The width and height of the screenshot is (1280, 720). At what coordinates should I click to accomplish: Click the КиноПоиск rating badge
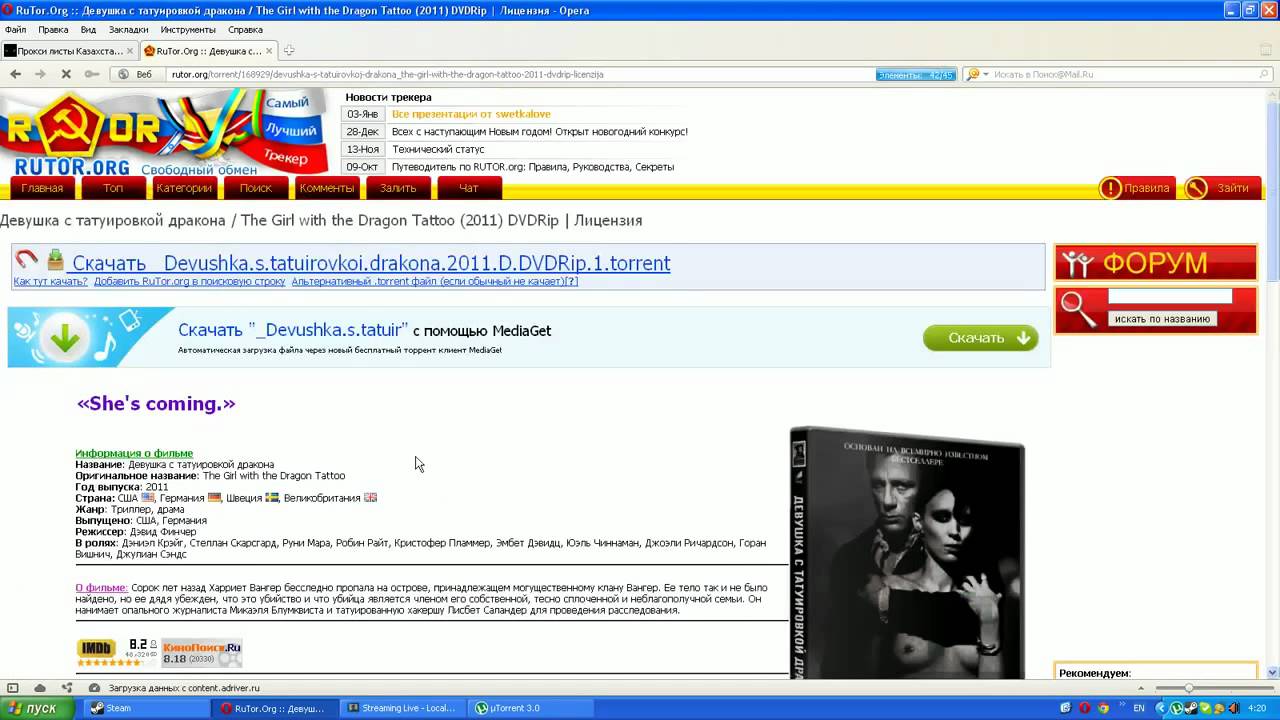click(201, 653)
